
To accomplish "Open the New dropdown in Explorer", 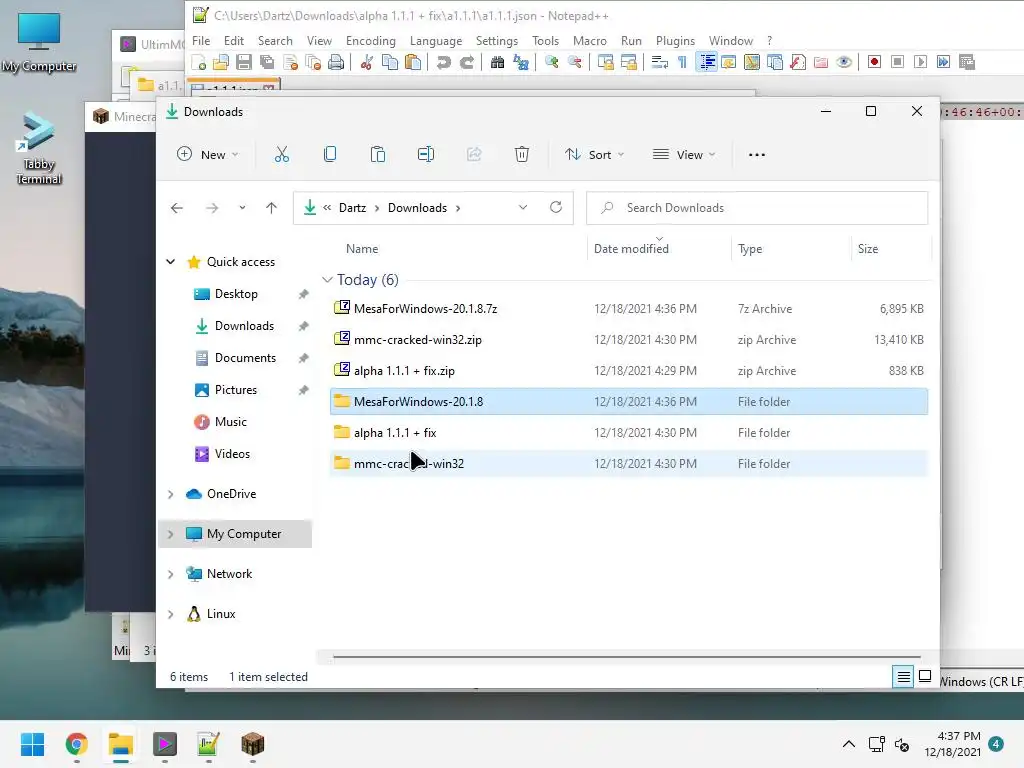I will point(208,155).
